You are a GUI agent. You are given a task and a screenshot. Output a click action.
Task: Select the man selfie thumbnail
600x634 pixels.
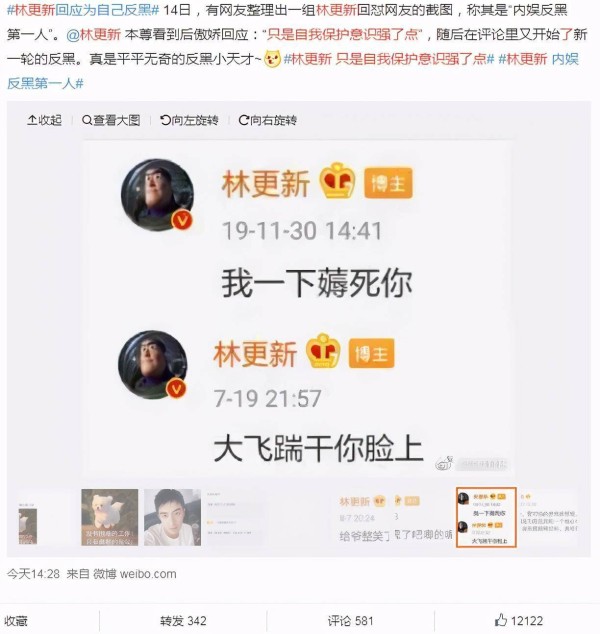click(172, 517)
